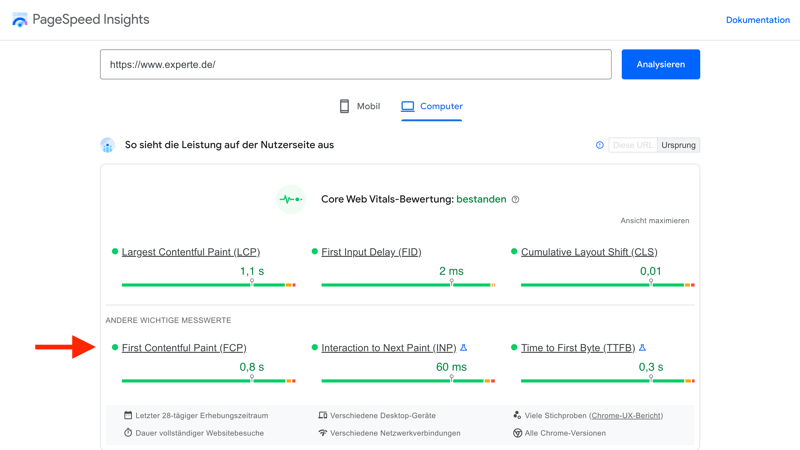This screenshot has height=450, width=800.
Task: Click the Cumulative Layout Shift distribution bar
Action: click(607, 285)
